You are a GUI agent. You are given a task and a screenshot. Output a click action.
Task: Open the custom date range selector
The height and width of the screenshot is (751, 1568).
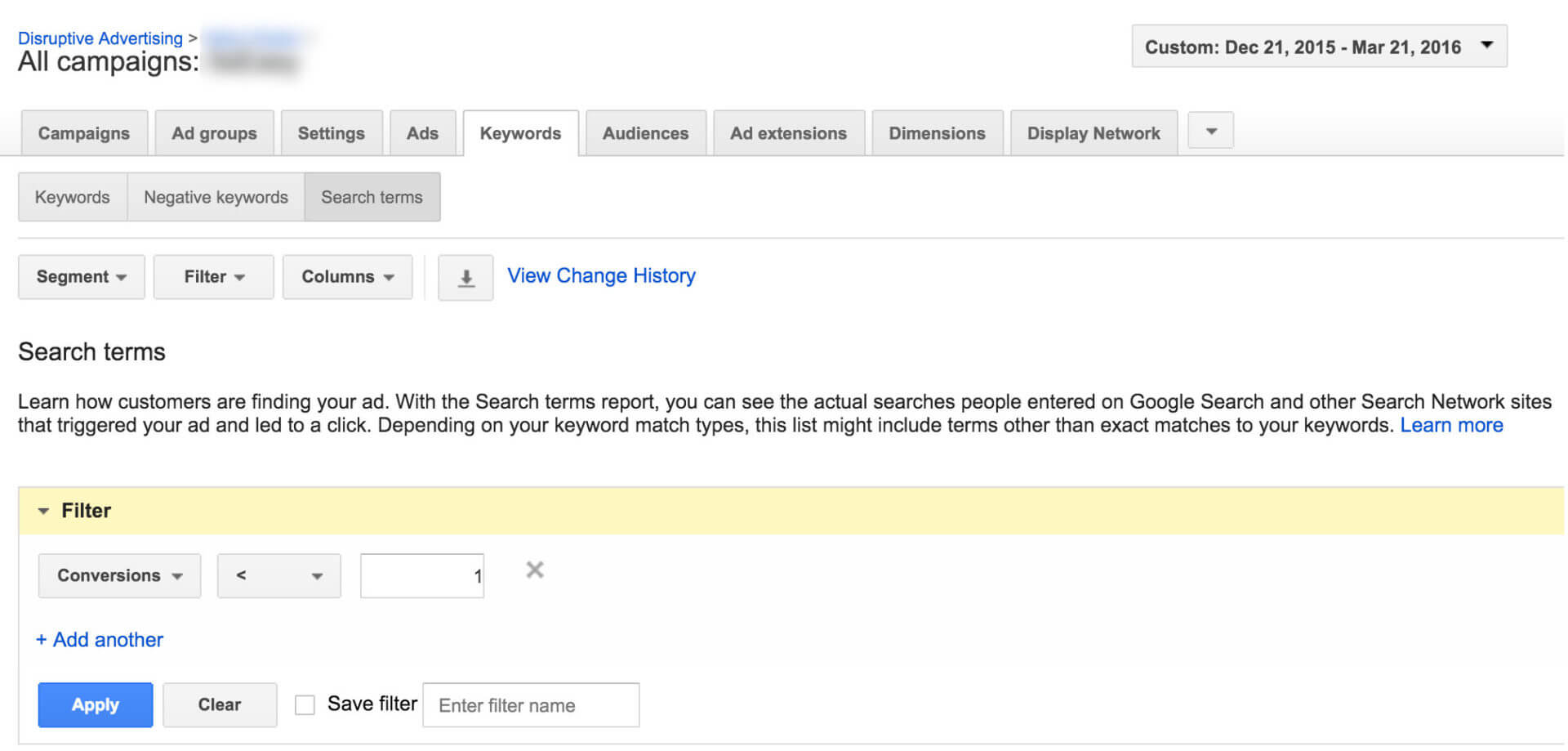tap(1316, 46)
